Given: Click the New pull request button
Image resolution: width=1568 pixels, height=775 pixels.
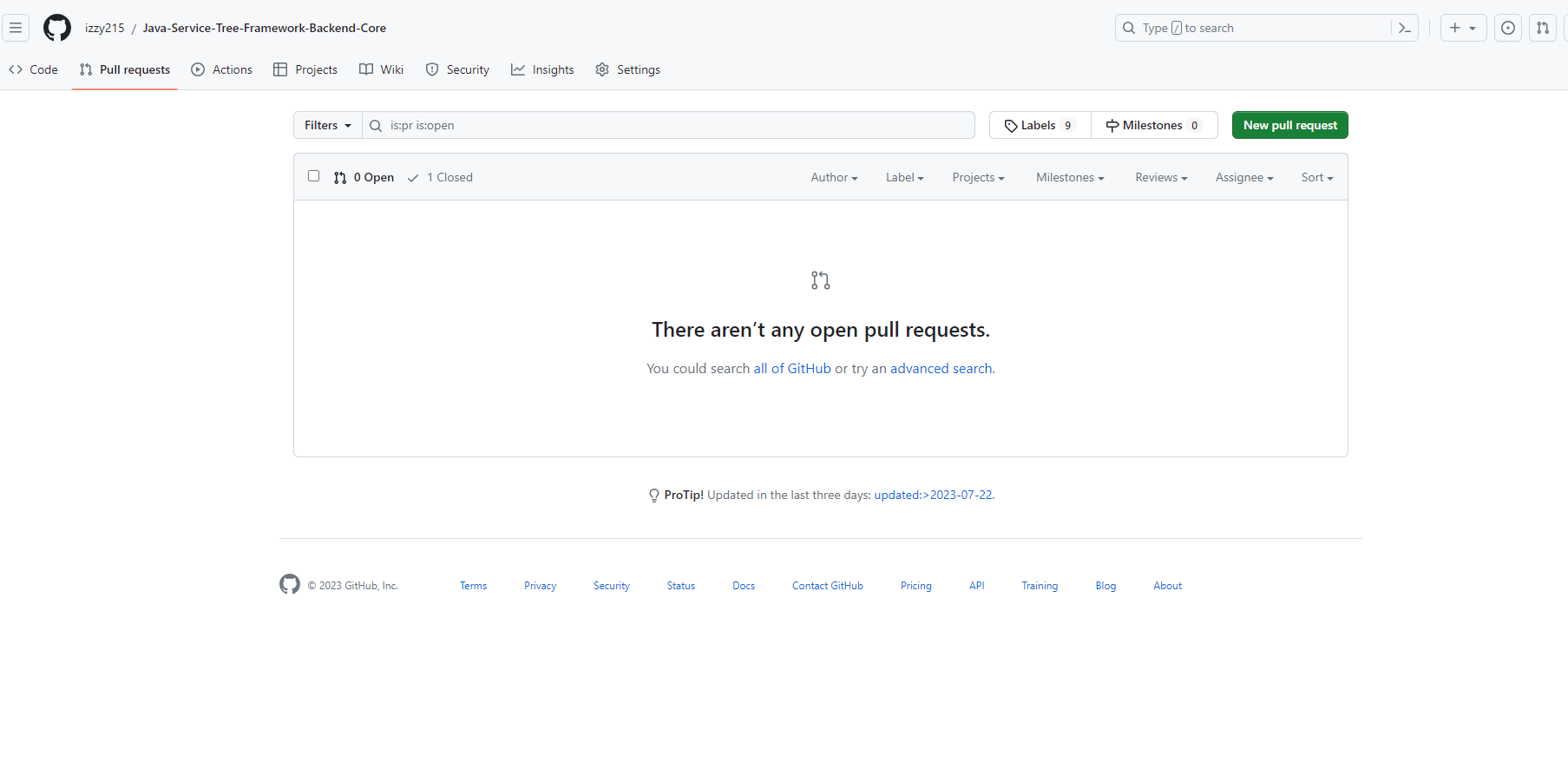Looking at the screenshot, I should point(1290,125).
